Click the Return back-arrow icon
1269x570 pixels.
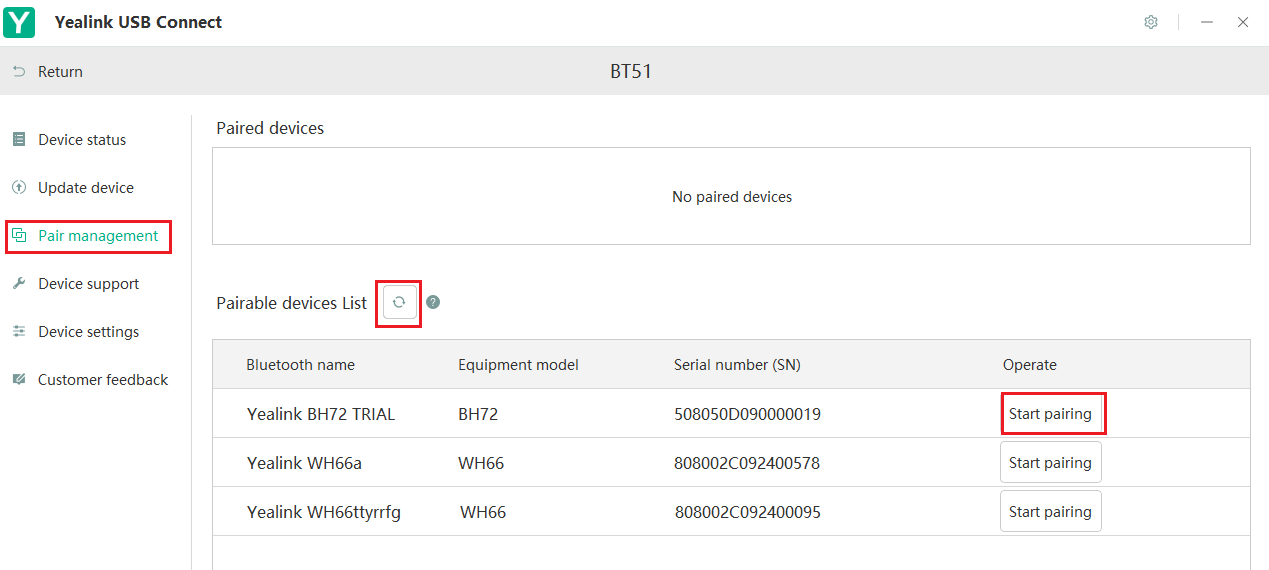click(19, 72)
